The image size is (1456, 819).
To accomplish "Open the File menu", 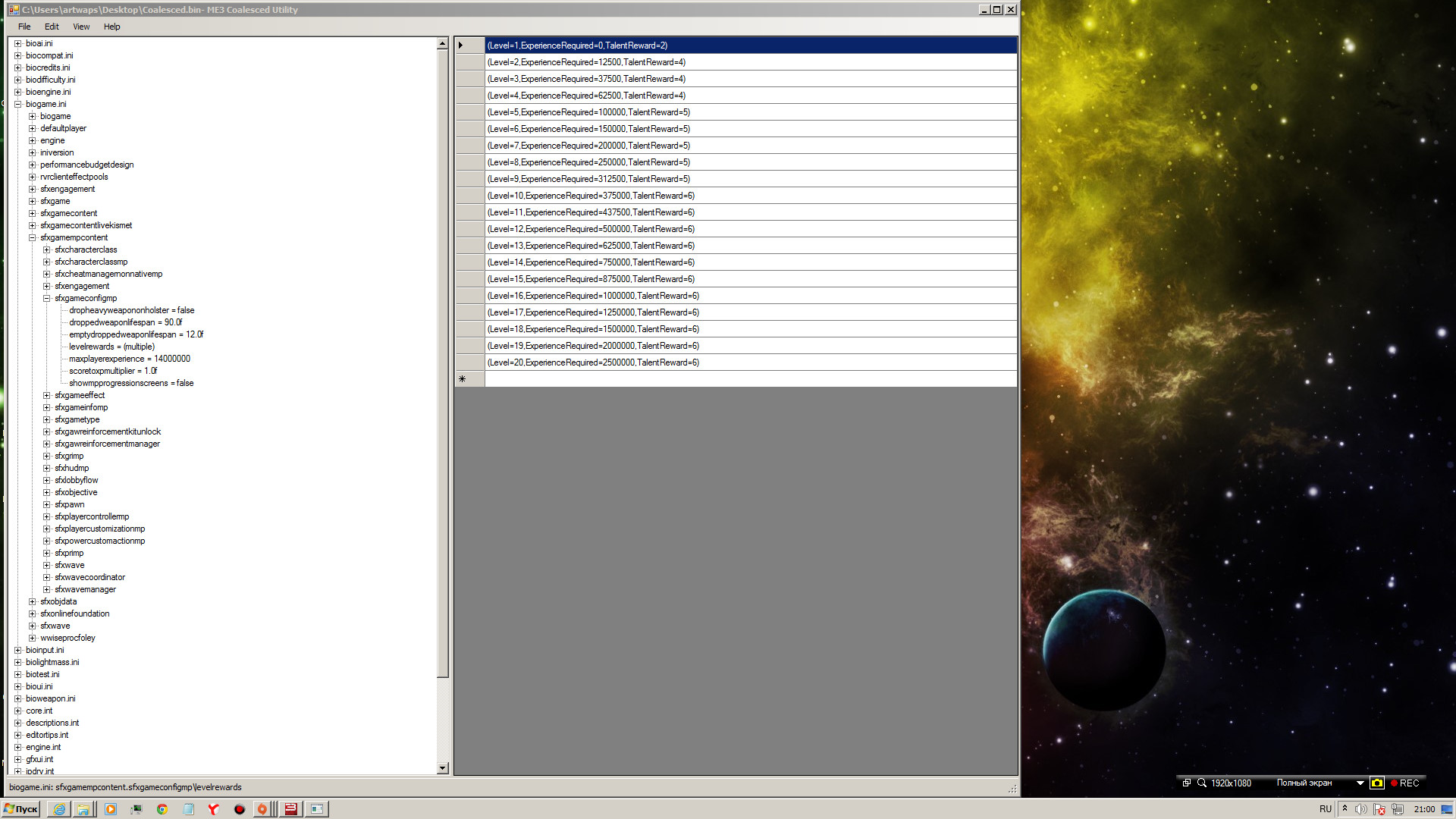I will 24,27.
